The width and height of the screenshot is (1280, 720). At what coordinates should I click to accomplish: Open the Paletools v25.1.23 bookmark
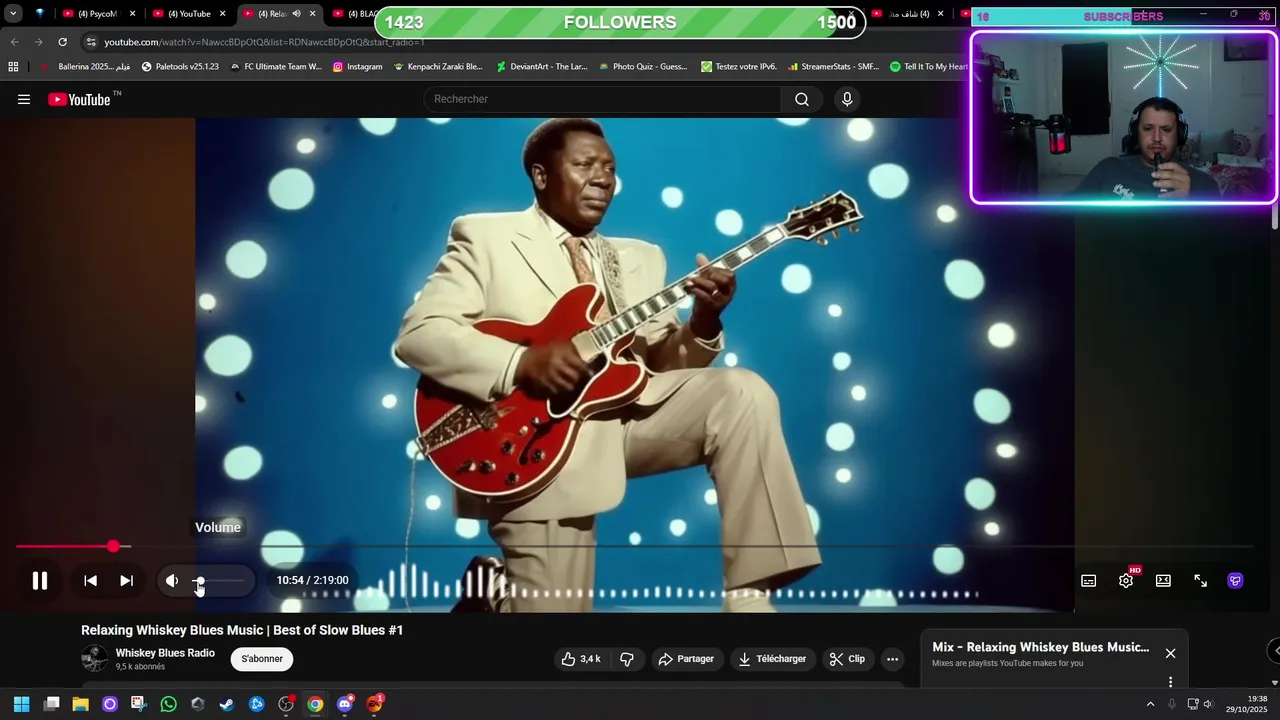(180, 67)
